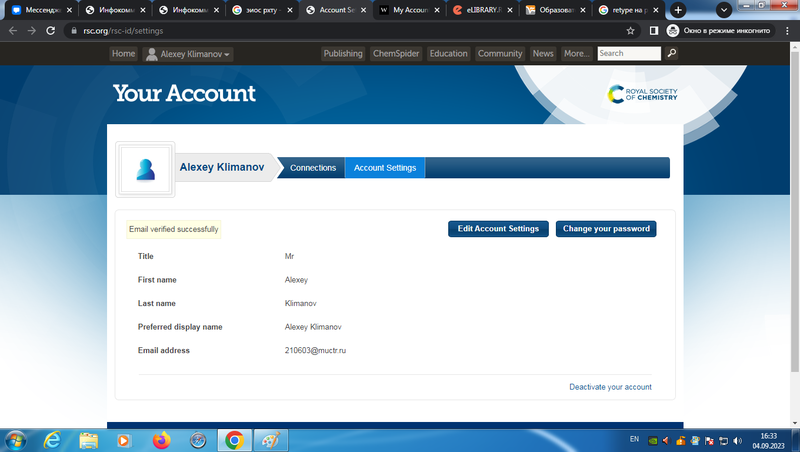
Task: Click the profile avatar picture
Action: click(146, 169)
